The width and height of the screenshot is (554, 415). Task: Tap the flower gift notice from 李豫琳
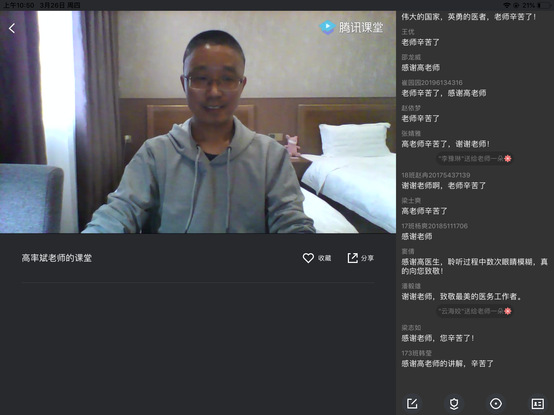tap(474, 159)
